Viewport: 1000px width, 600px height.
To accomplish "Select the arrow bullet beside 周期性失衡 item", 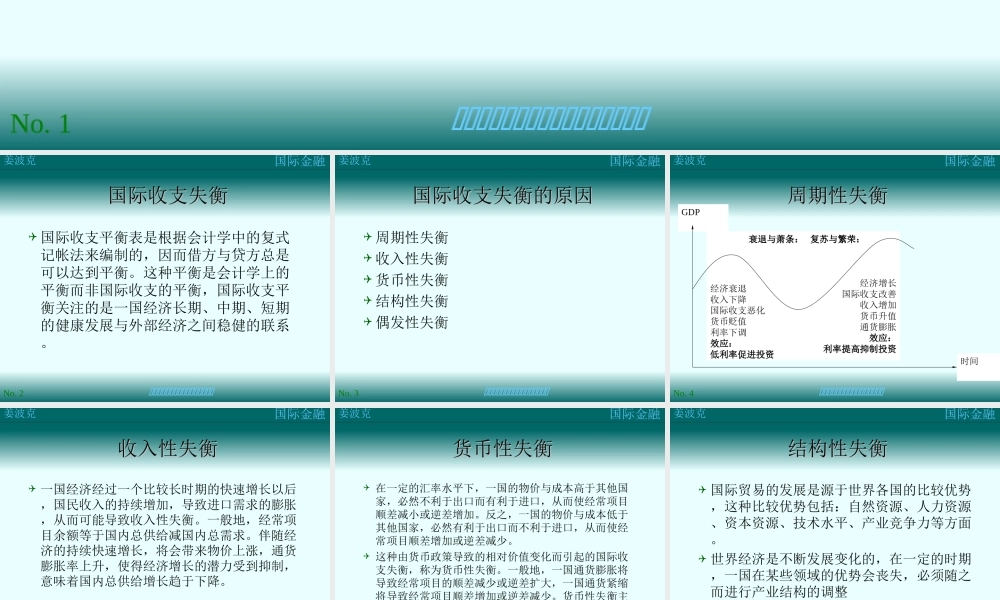I will pos(367,237).
